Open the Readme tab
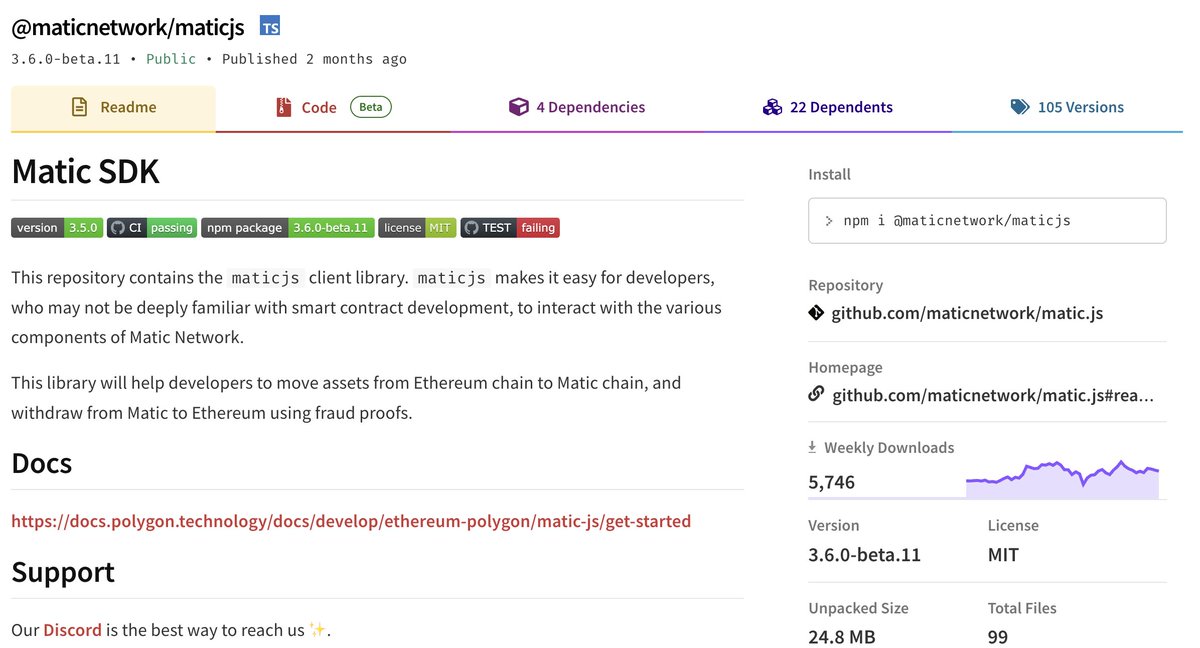The image size is (1200, 648). (x=113, y=108)
